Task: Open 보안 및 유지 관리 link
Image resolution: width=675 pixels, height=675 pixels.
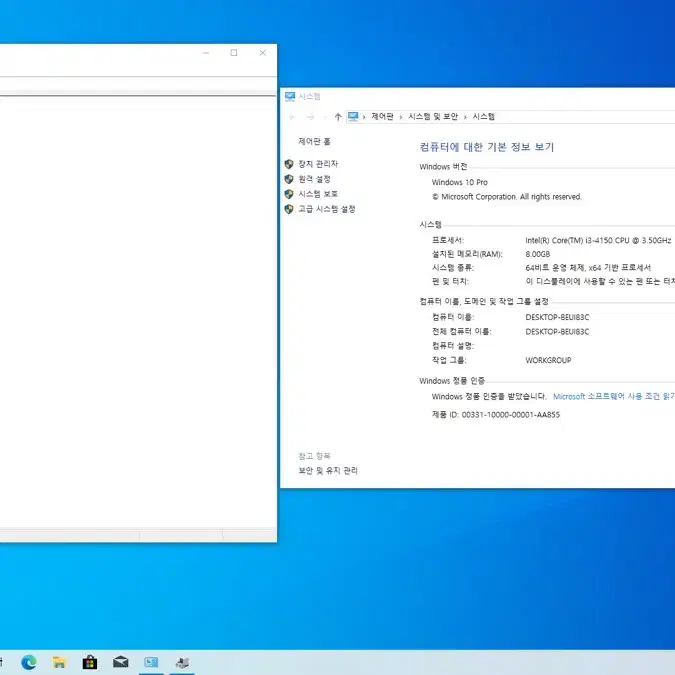Action: 328,471
